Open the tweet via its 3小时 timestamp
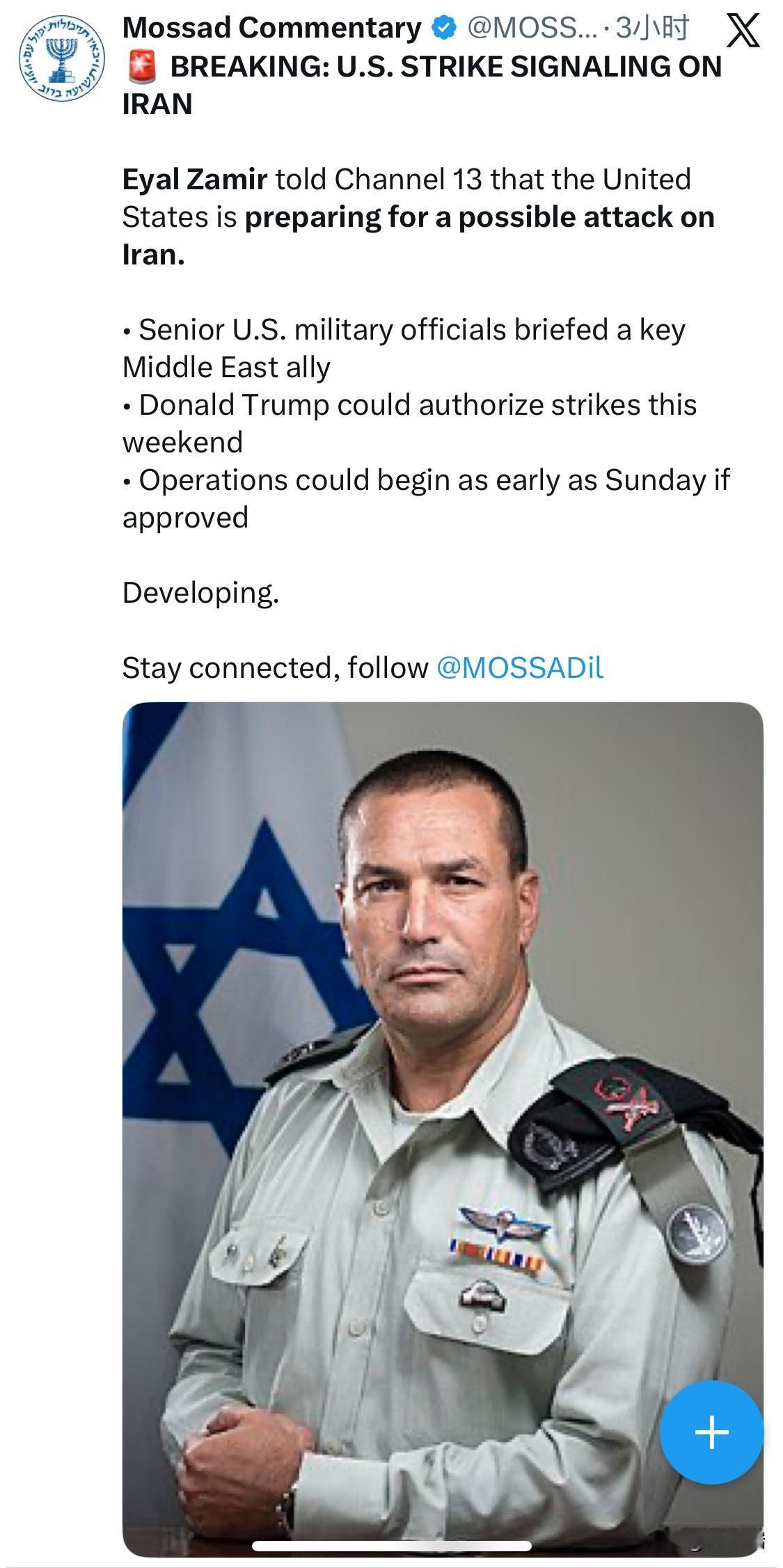The height and width of the screenshot is (1568, 783). [653, 28]
